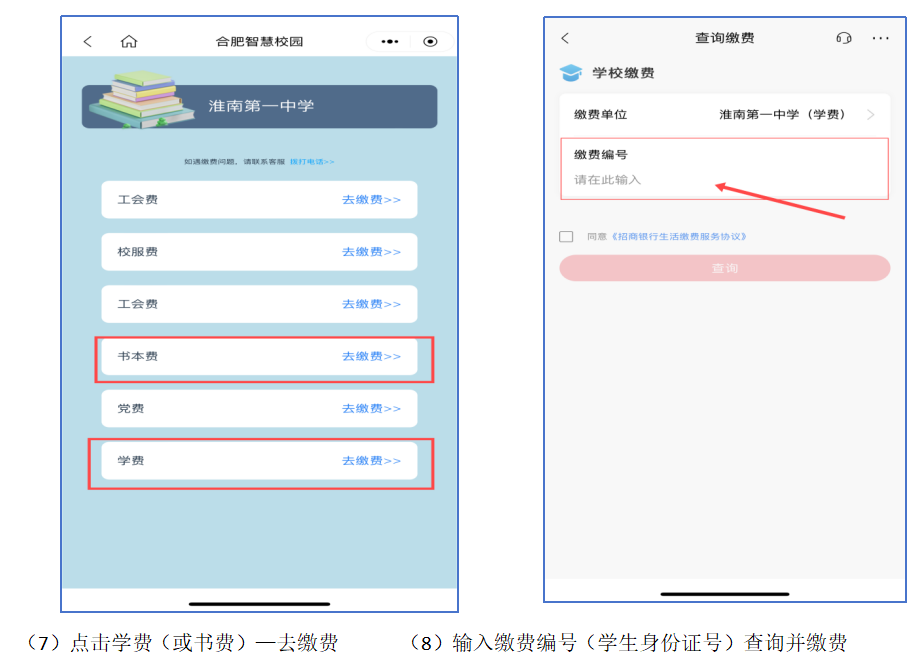Select 淮南第一中学（学费） payment unit value
915x666 pixels.
(x=782, y=115)
